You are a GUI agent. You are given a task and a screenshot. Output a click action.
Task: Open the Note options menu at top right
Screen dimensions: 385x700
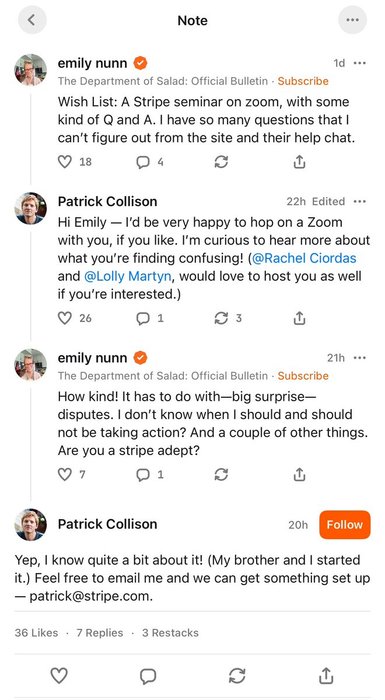point(352,20)
